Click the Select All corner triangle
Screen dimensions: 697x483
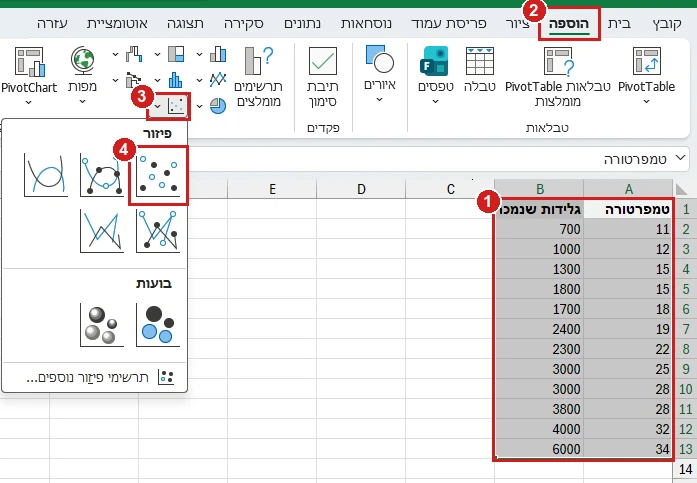(x=681, y=189)
